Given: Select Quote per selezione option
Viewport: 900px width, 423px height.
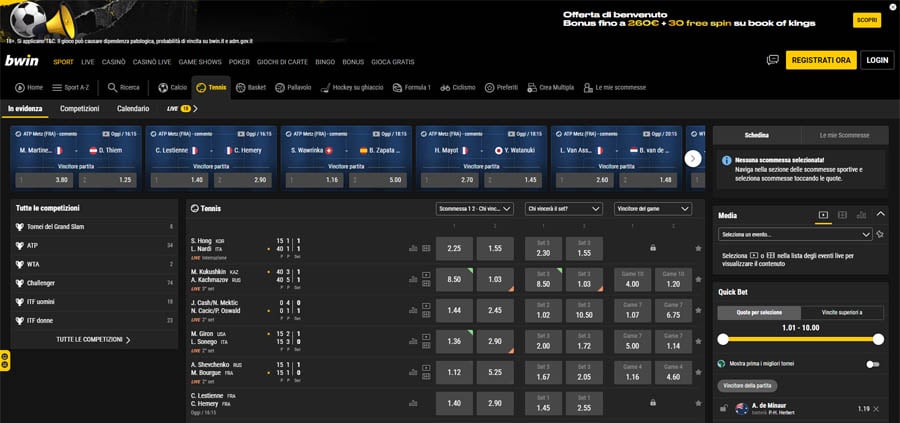Looking at the screenshot, I should point(759,313).
